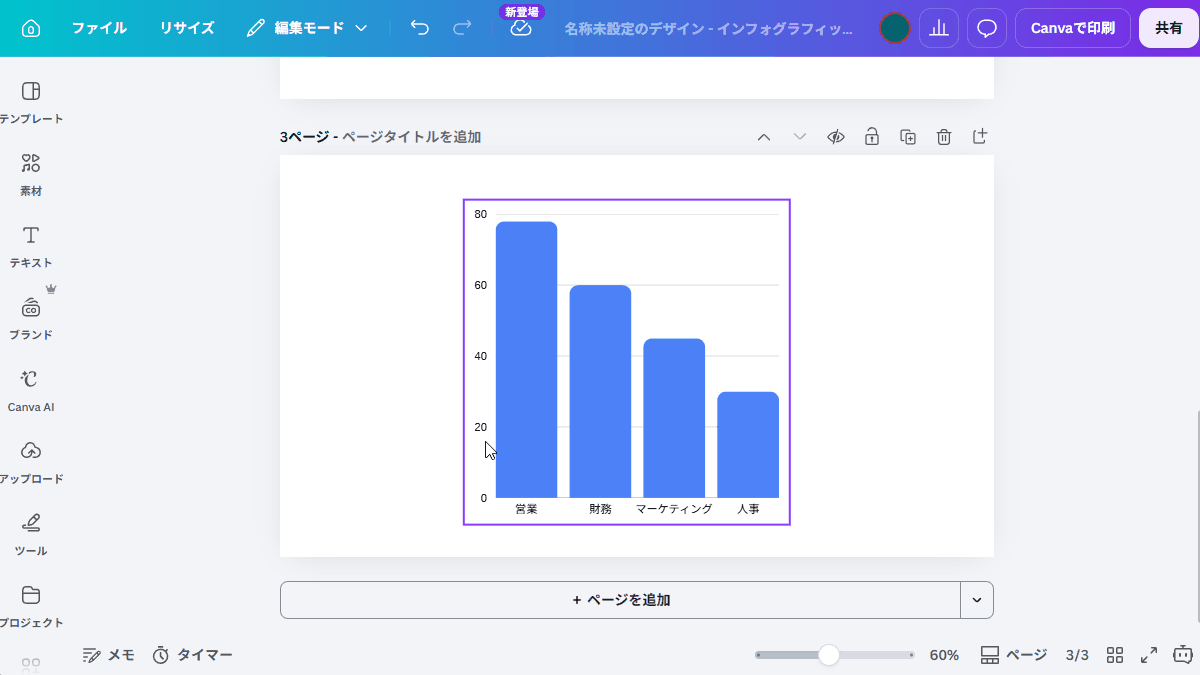Check cloud save status icon
Screen dimensions: 1200x675
pyautogui.click(x=521, y=28)
